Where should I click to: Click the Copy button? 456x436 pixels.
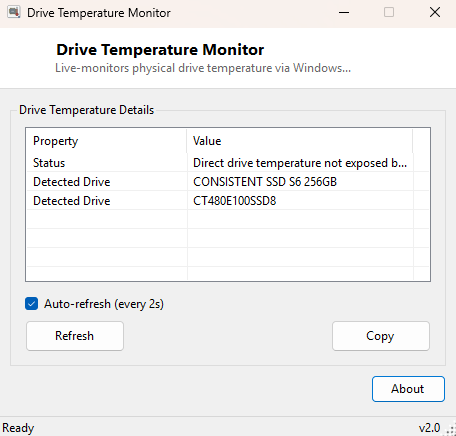(x=381, y=336)
